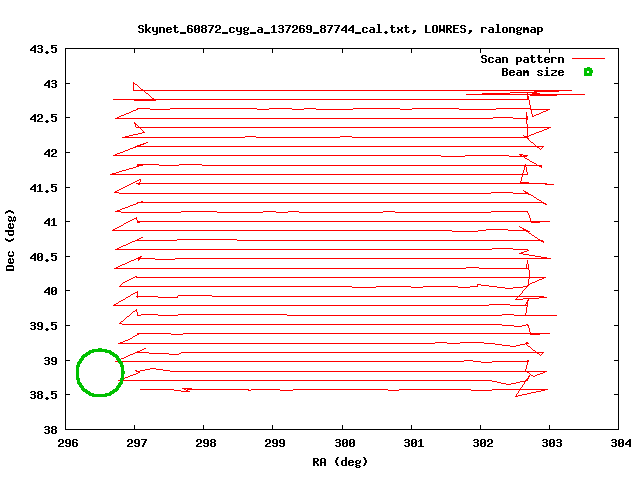Click the y-axis tick label 40
Viewport: 640px width, 480px height.
[51, 291]
